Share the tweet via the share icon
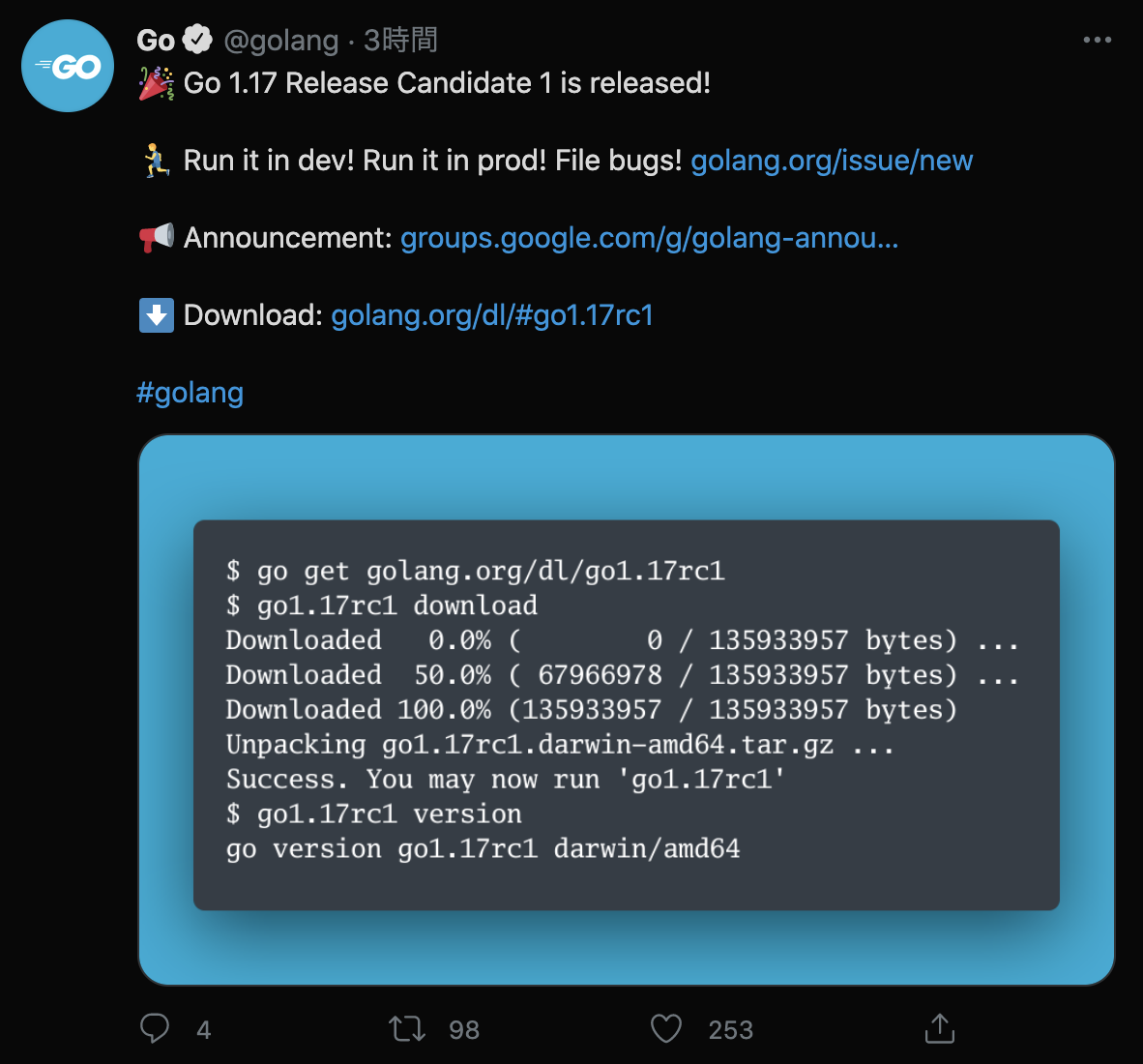This screenshot has width=1143, height=1064. point(938,1028)
